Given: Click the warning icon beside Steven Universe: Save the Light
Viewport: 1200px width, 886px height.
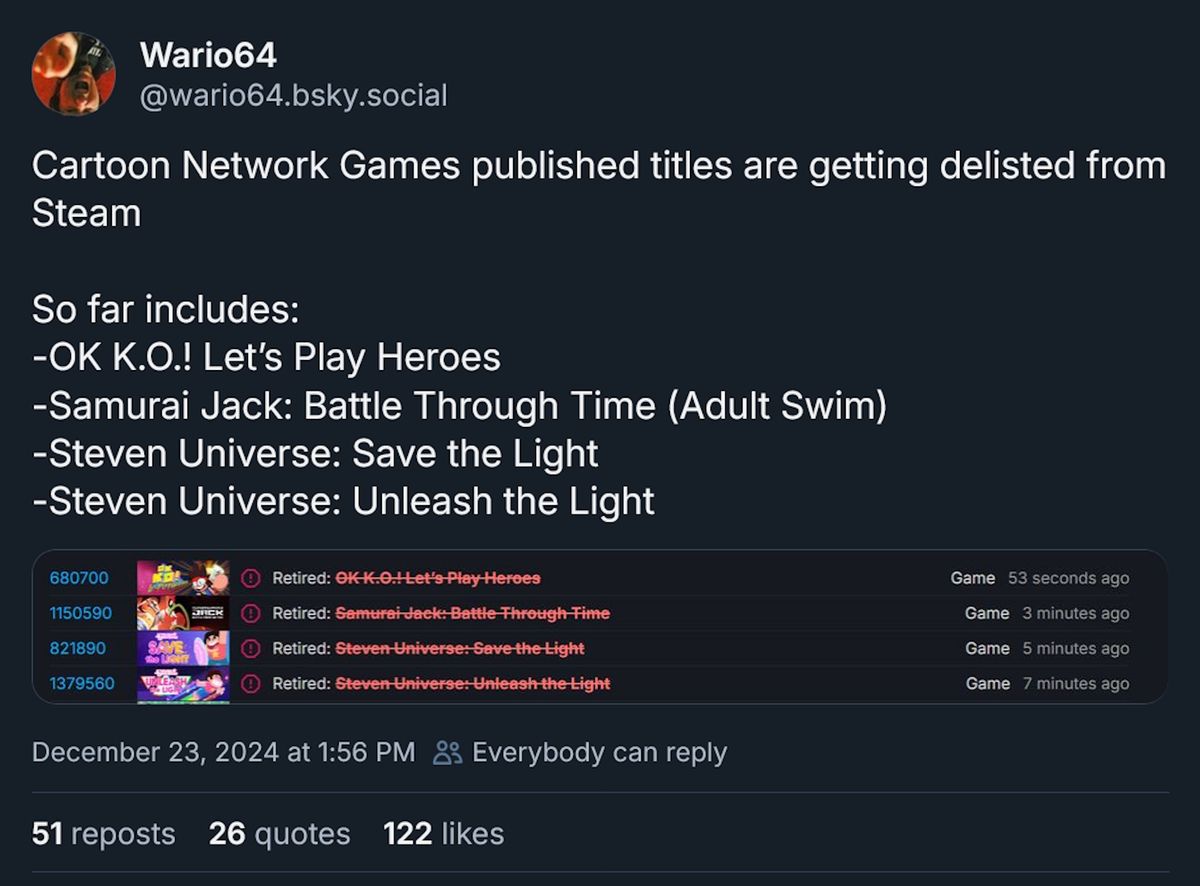Looking at the screenshot, I should coord(248,649).
